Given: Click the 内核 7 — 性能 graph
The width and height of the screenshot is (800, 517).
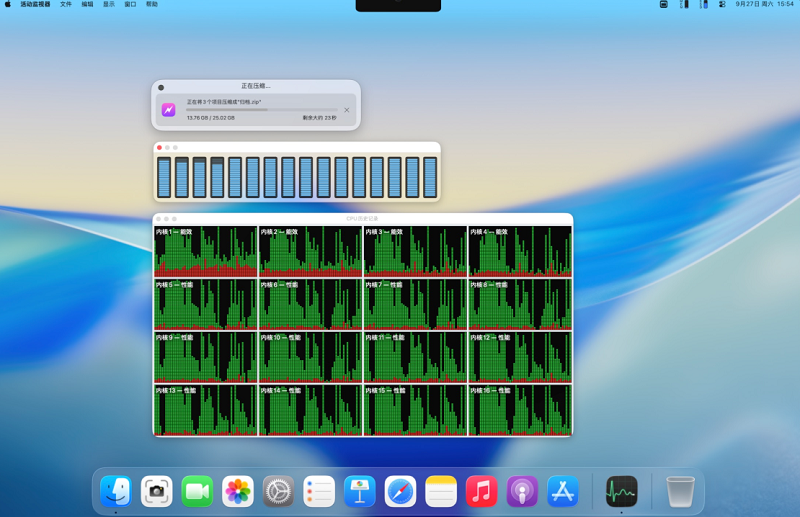Looking at the screenshot, I should pyautogui.click(x=415, y=304).
